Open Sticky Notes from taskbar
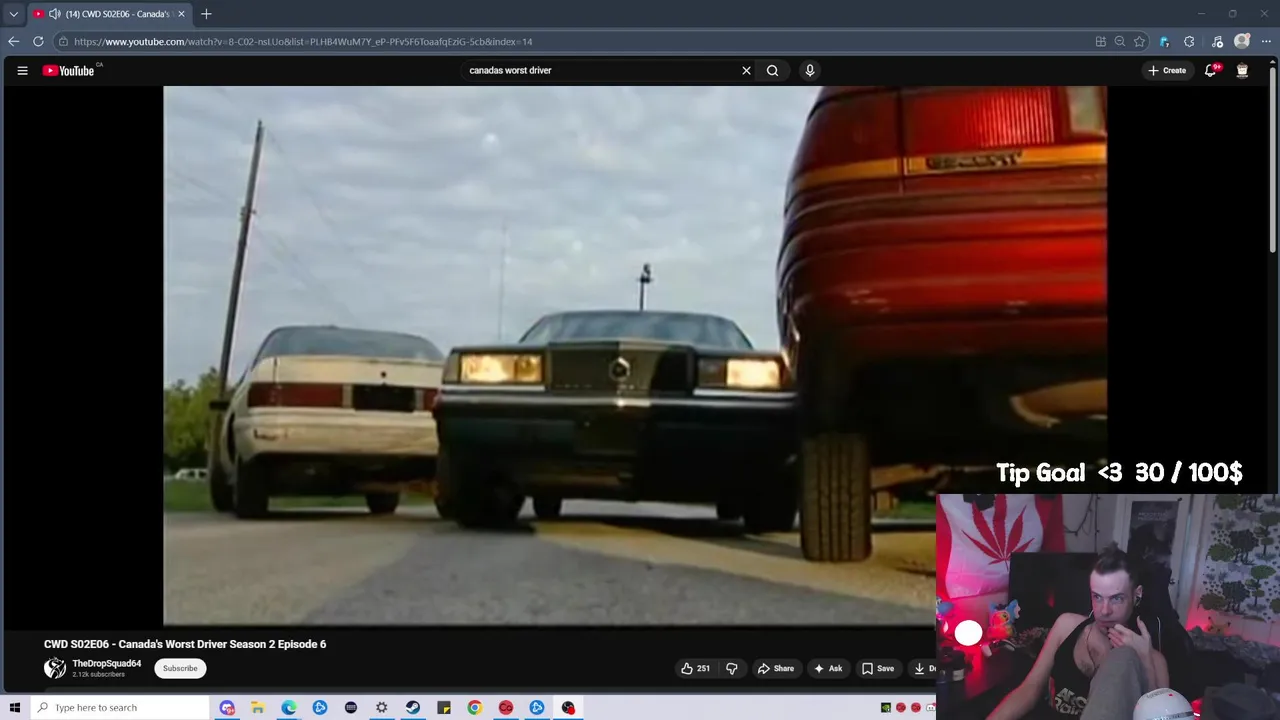Image resolution: width=1280 pixels, height=720 pixels. click(443, 707)
